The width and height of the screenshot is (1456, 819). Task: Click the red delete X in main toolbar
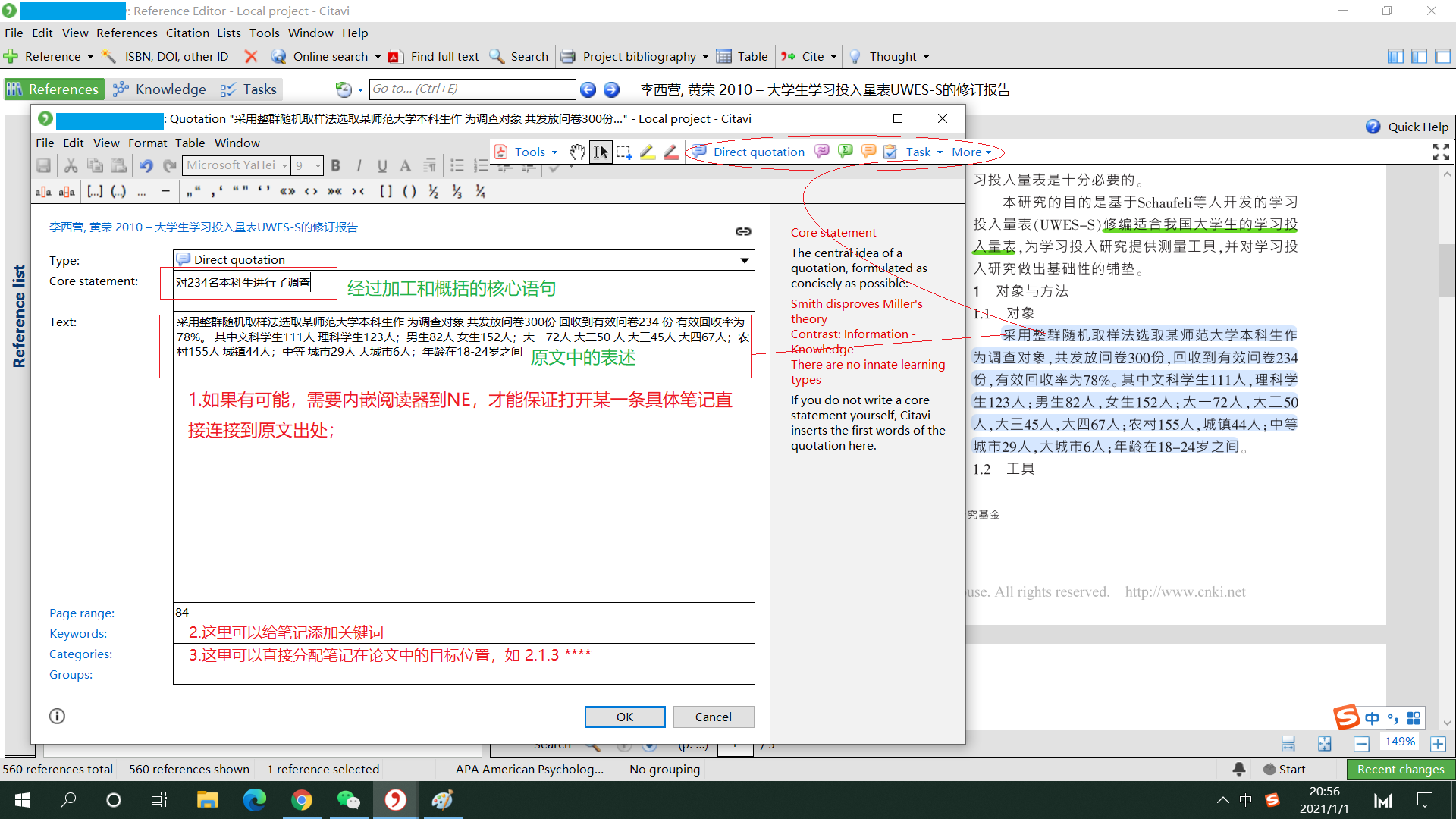click(251, 56)
